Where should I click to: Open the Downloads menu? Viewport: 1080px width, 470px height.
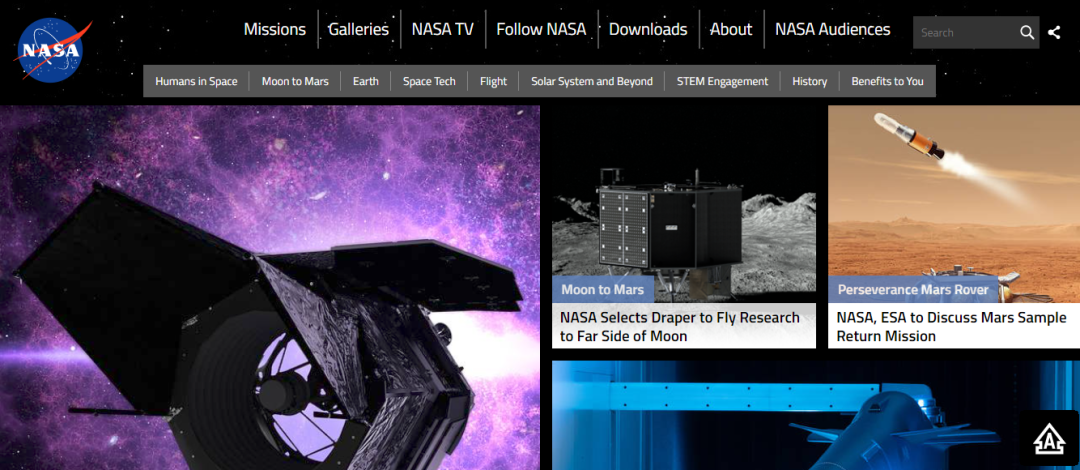(x=648, y=30)
